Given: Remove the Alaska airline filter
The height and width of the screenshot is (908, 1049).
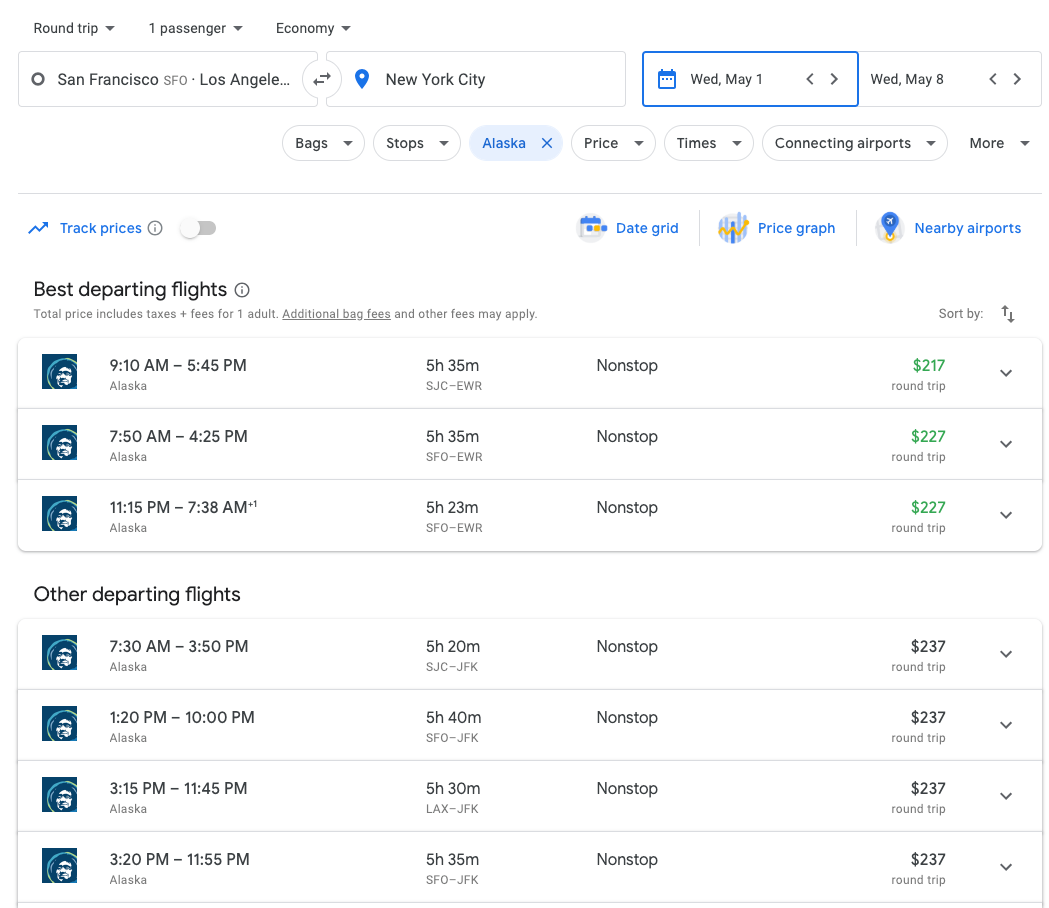Looking at the screenshot, I should 547,143.
